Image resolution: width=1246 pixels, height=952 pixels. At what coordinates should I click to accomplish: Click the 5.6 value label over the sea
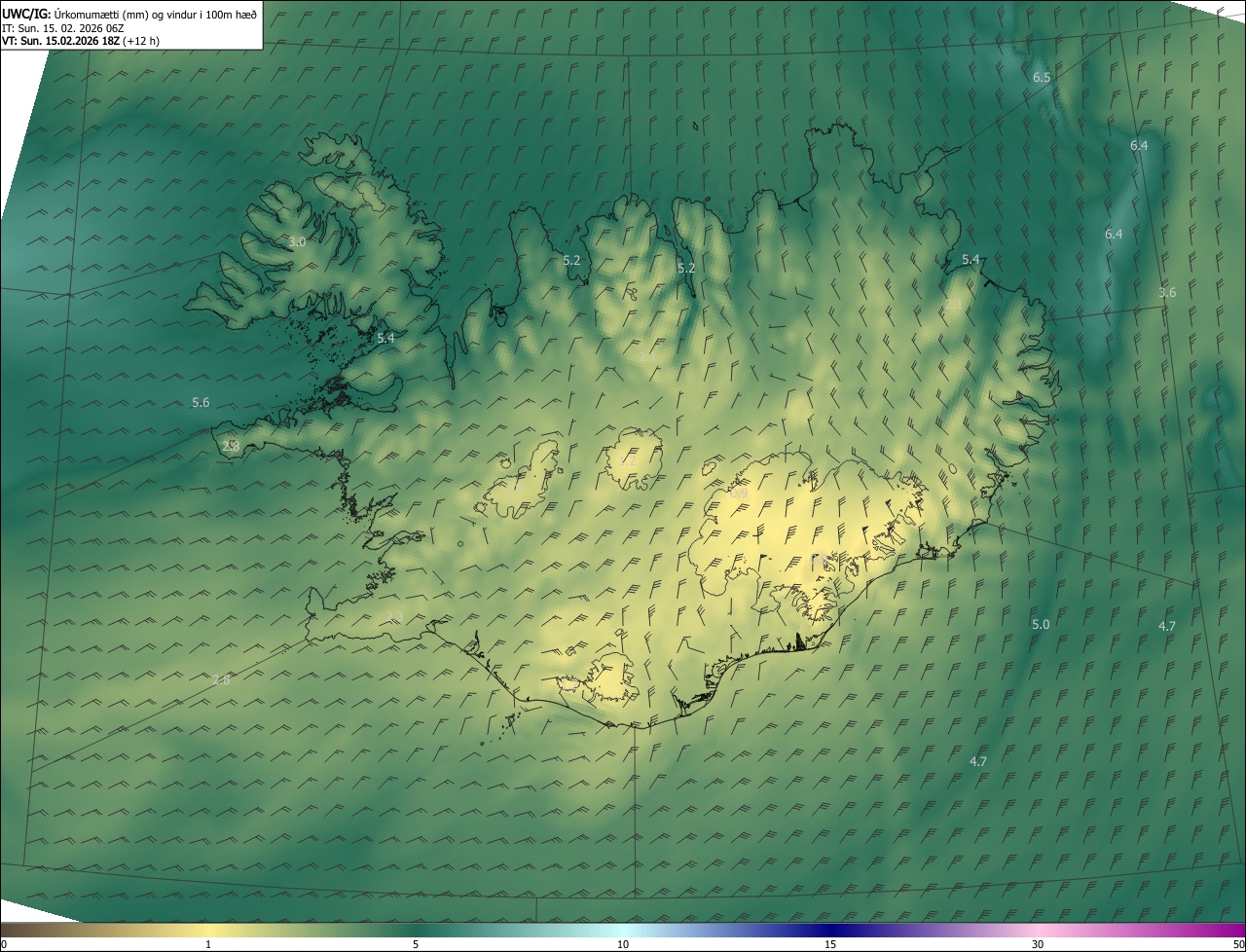coord(201,402)
